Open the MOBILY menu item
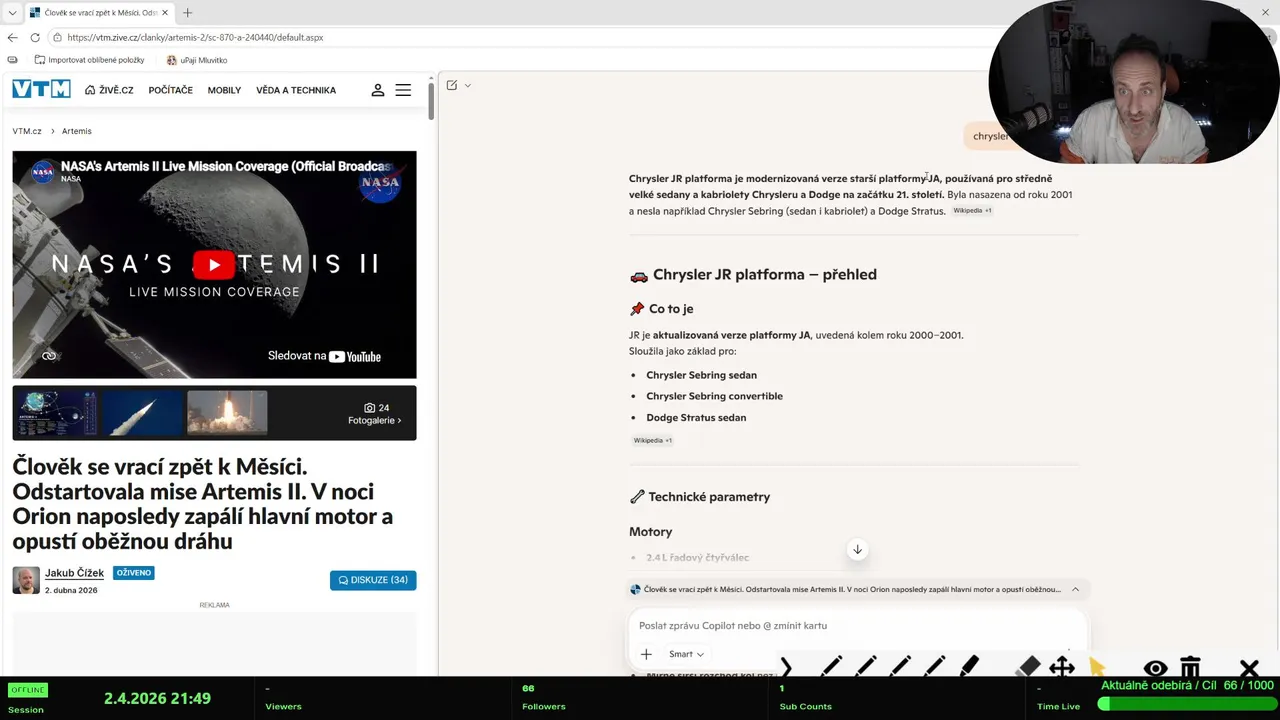Image resolution: width=1280 pixels, height=720 pixels. click(224, 90)
